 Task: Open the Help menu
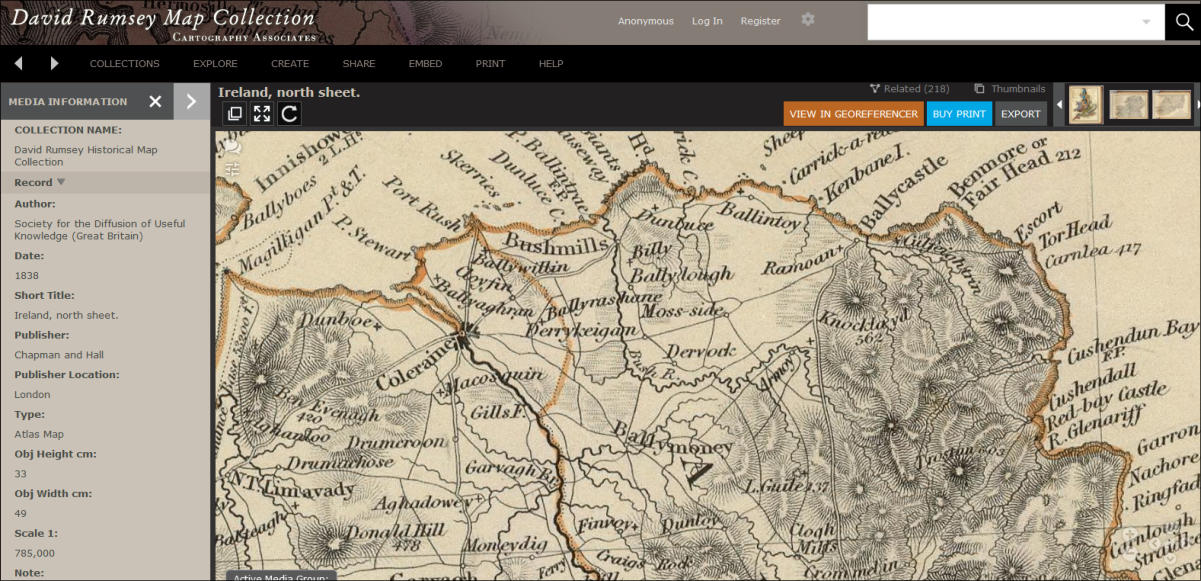[x=551, y=64]
